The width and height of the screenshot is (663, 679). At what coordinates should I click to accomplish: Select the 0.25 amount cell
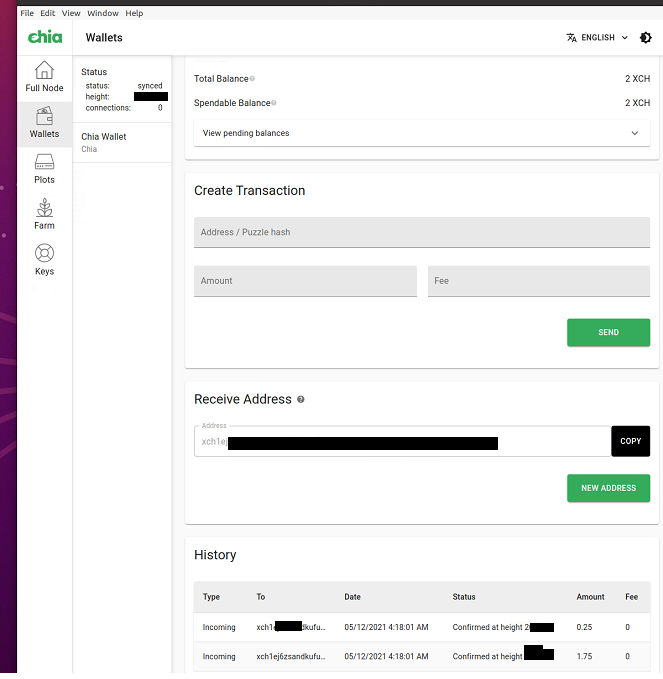click(584, 627)
